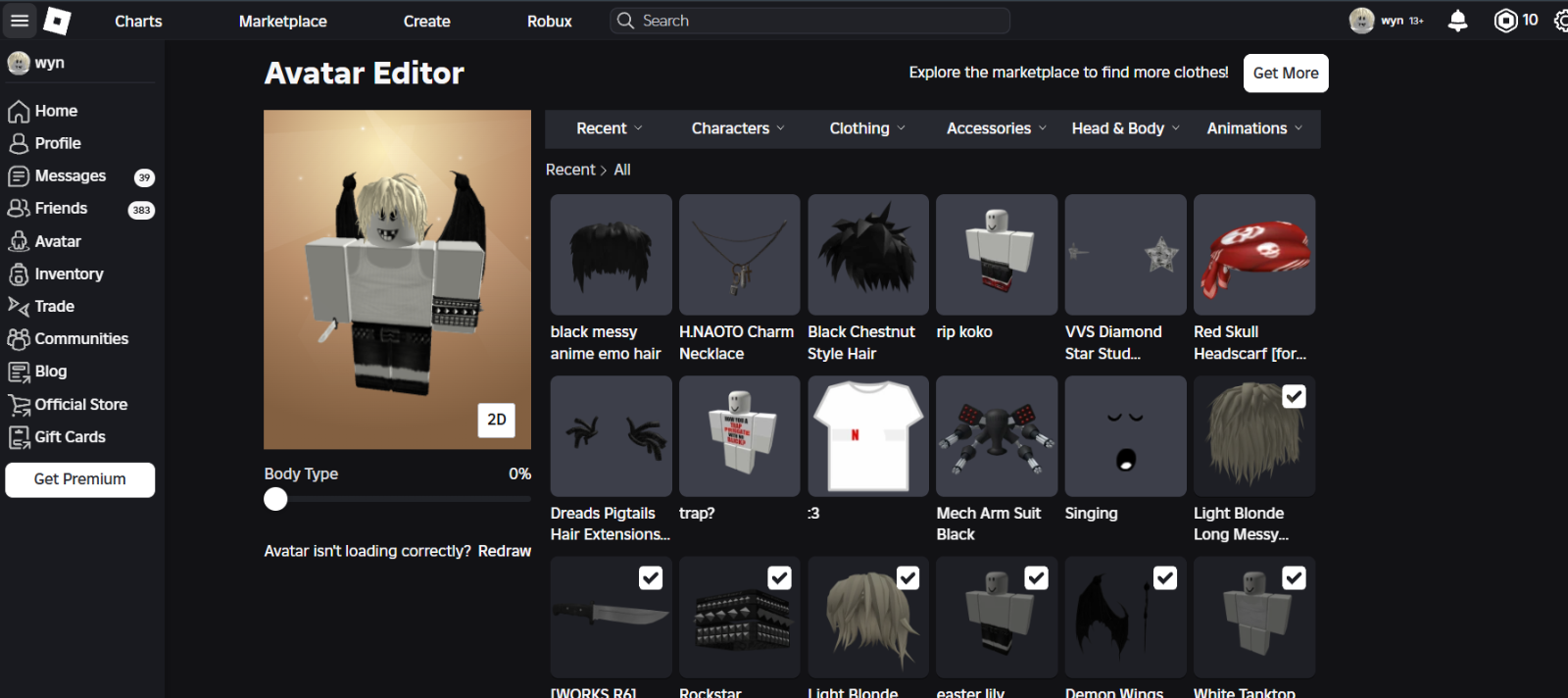Screen dimensions: 1568x698
Task: Expand the Accessories dropdown
Action: point(996,128)
